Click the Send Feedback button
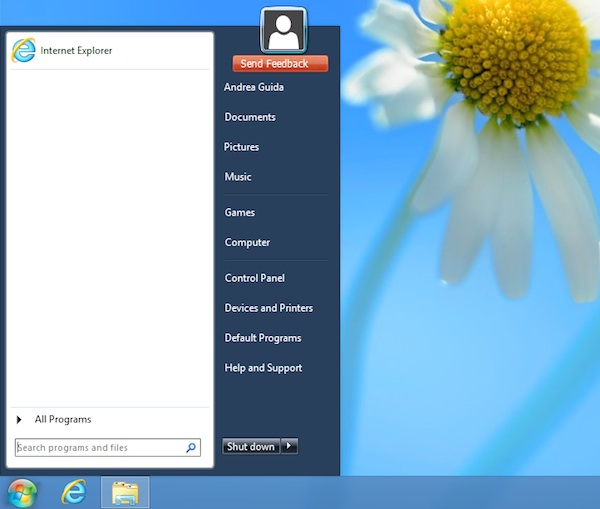Image resolution: width=600 pixels, height=509 pixels. click(280, 64)
